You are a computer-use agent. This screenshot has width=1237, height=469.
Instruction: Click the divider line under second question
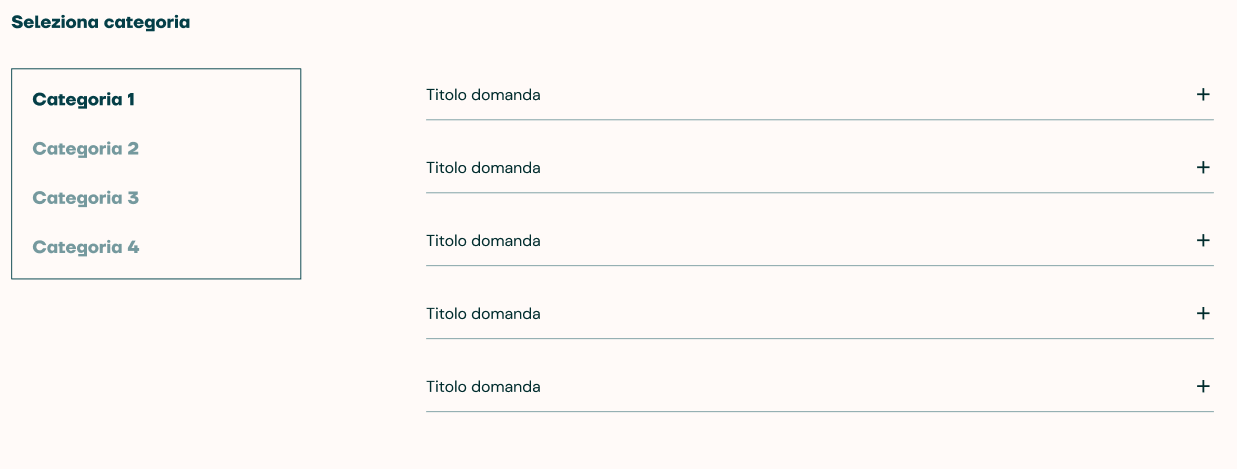(x=820, y=193)
